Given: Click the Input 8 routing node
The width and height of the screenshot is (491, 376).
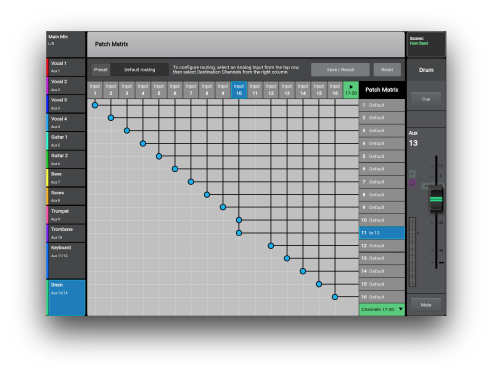Looking at the screenshot, I should 207,195.
